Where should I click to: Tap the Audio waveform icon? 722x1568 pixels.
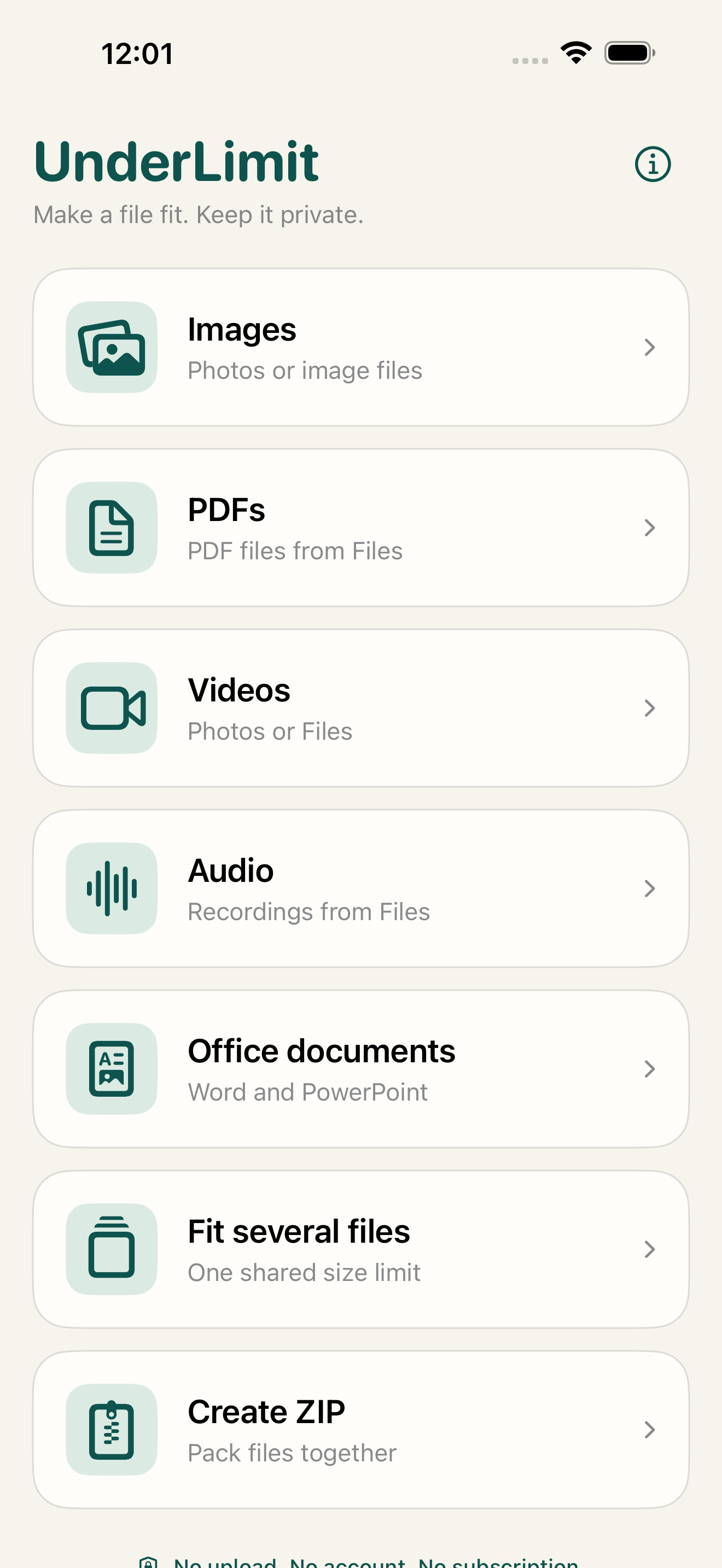[x=112, y=888]
